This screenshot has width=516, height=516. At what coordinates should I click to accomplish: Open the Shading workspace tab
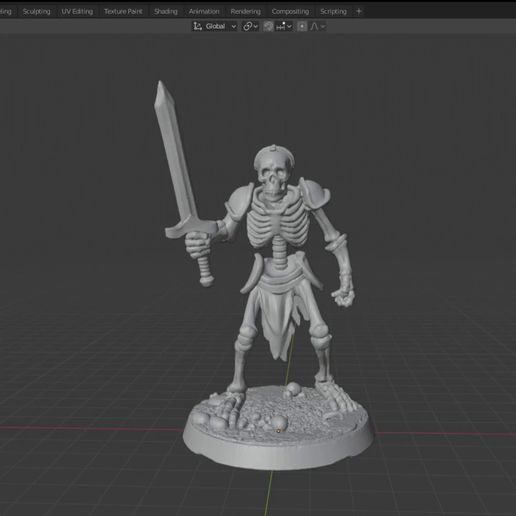166,11
